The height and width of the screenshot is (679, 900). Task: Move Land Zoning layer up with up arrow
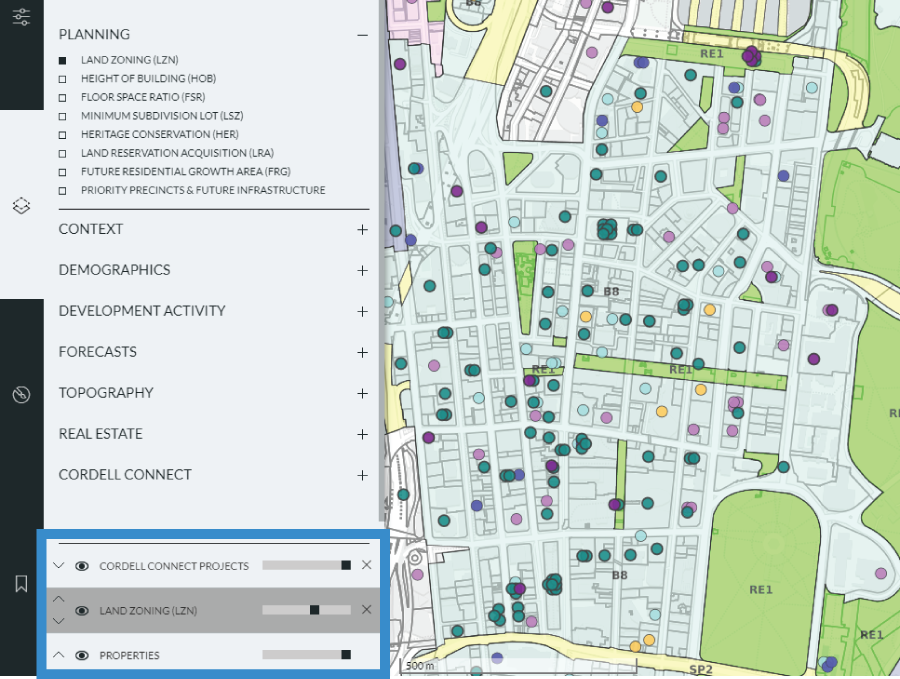[x=58, y=599]
